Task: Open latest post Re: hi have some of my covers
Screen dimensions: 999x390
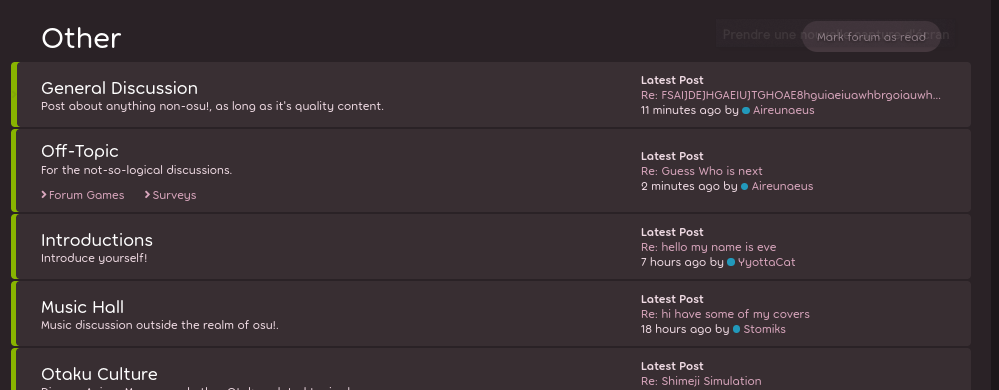Action: [x=725, y=314]
